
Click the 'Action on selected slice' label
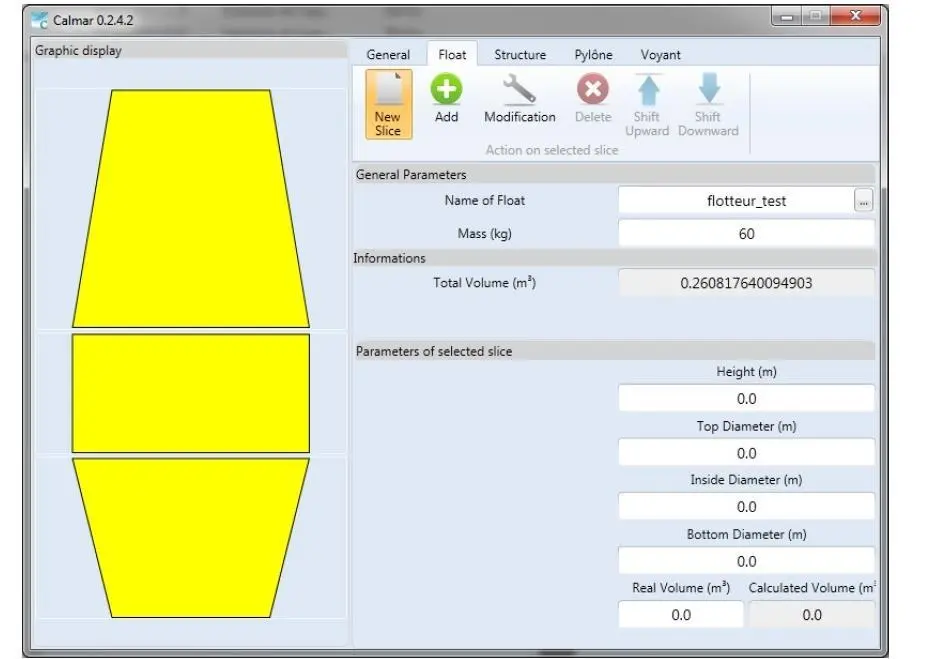tap(552, 150)
